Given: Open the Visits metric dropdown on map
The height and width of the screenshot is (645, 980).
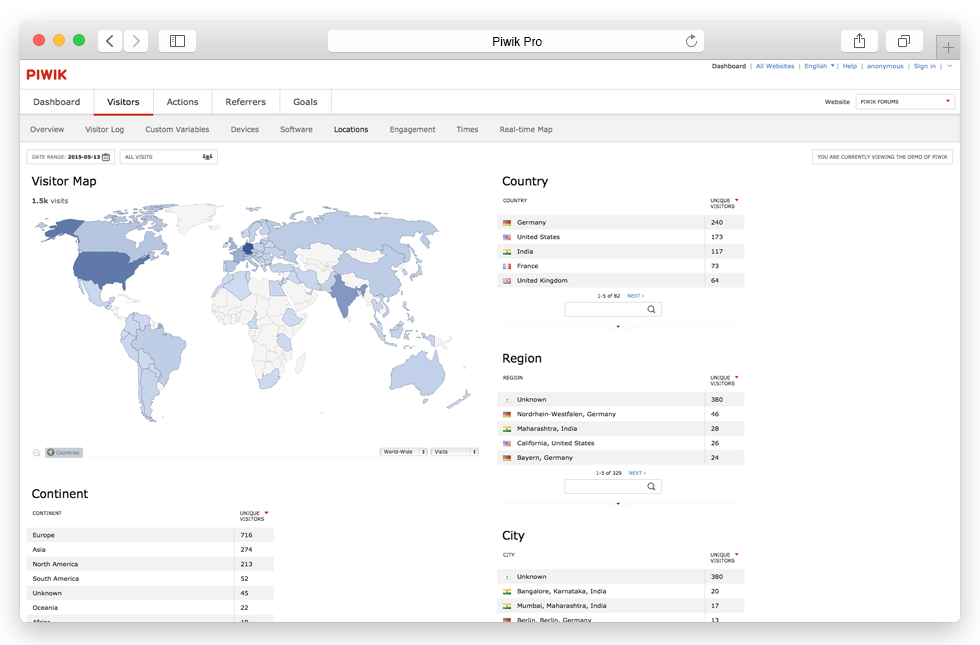Looking at the screenshot, I should [x=454, y=451].
